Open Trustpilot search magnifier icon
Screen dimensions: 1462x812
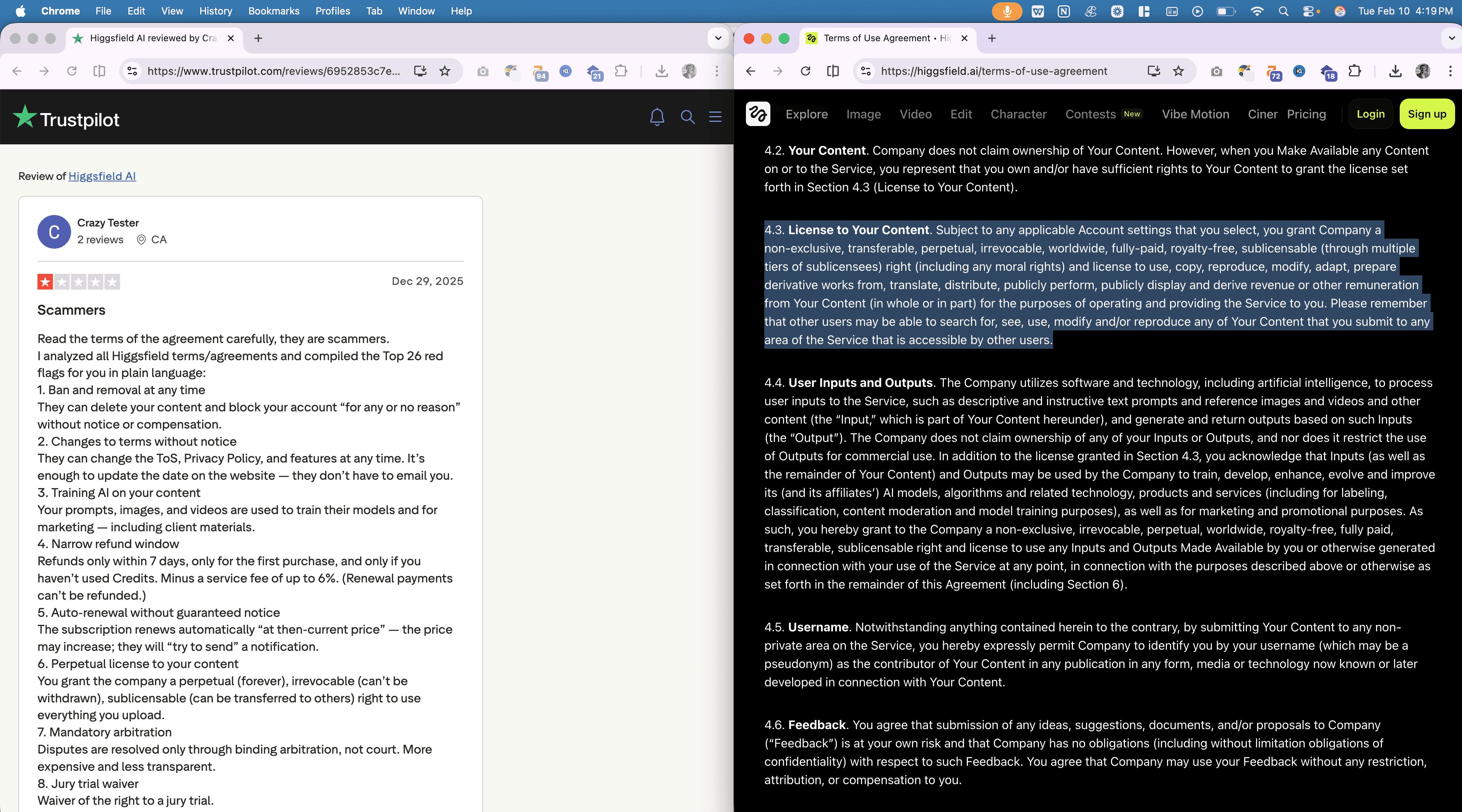(687, 117)
